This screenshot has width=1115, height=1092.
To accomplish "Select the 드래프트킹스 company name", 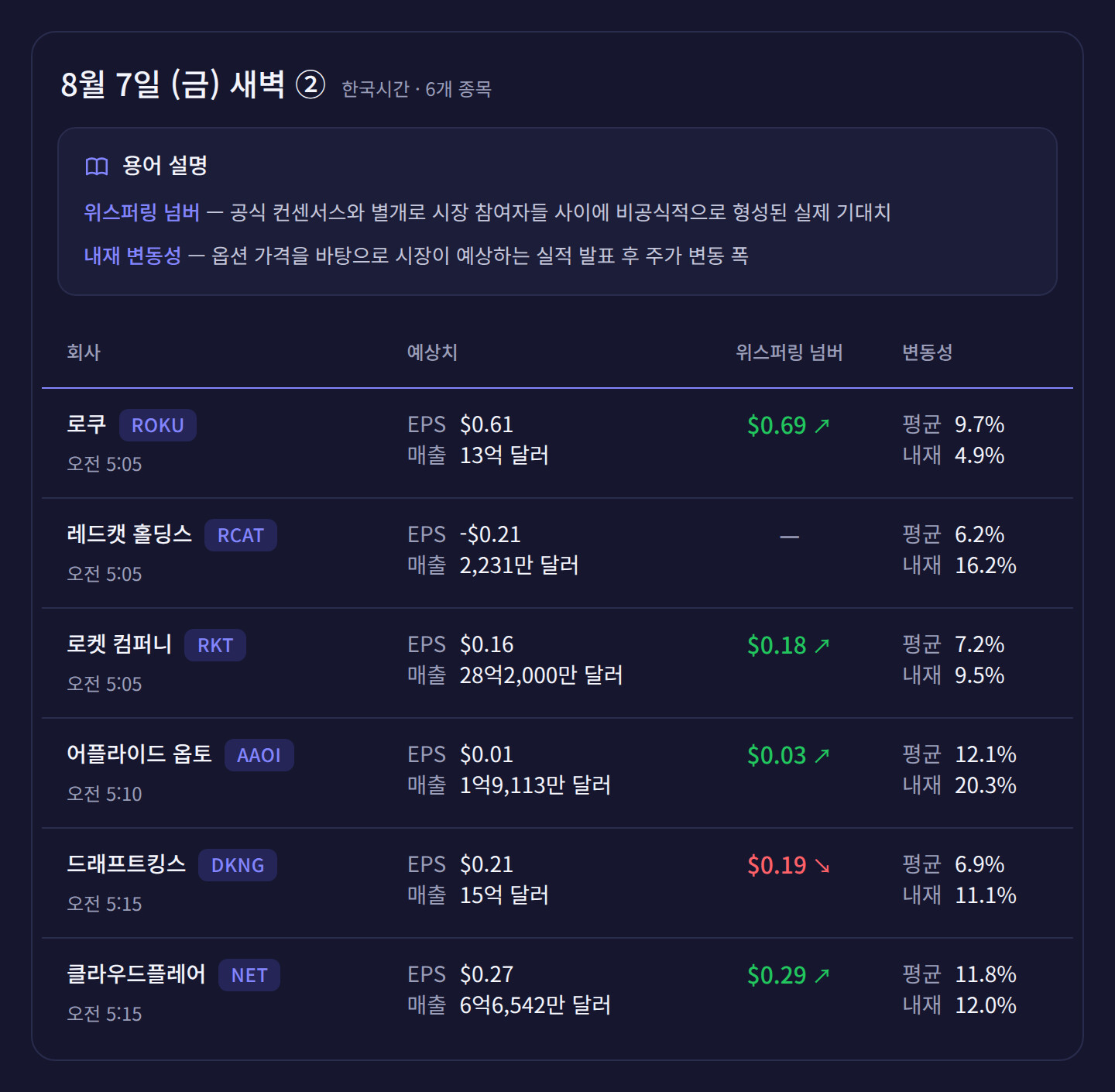I will 126,864.
